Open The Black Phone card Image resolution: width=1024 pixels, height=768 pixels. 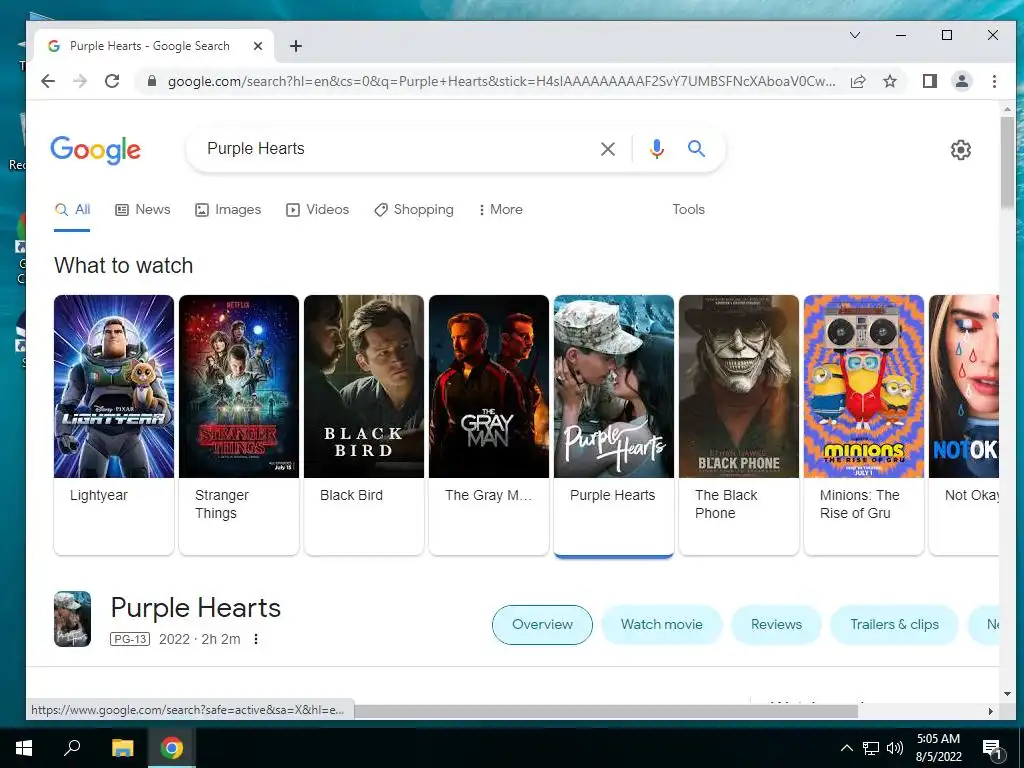739,424
